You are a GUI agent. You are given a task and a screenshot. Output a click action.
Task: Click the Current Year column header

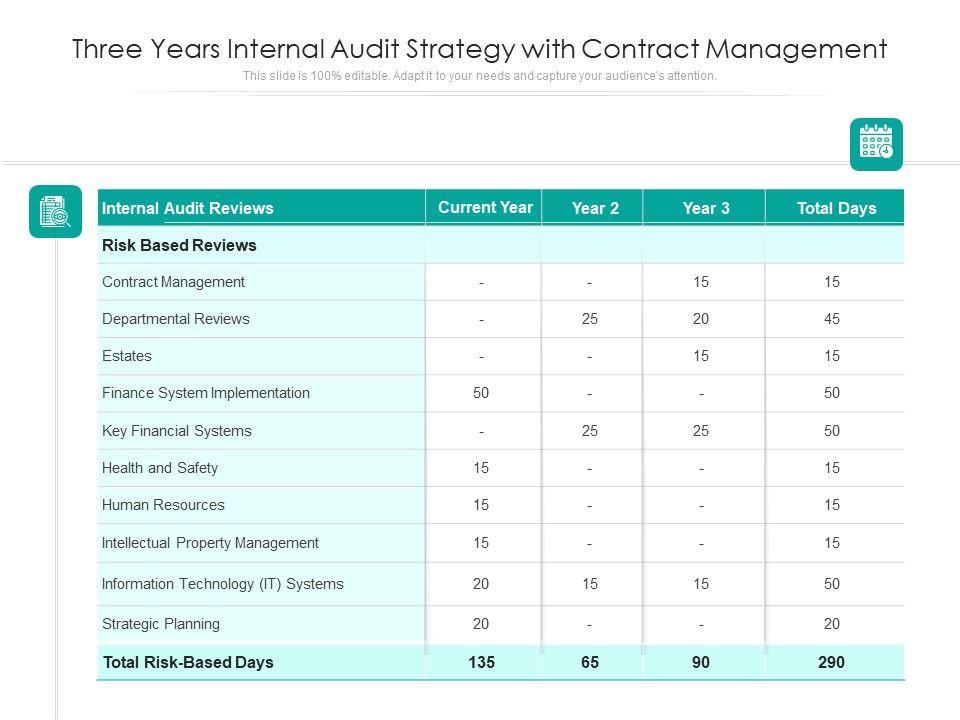pos(485,207)
